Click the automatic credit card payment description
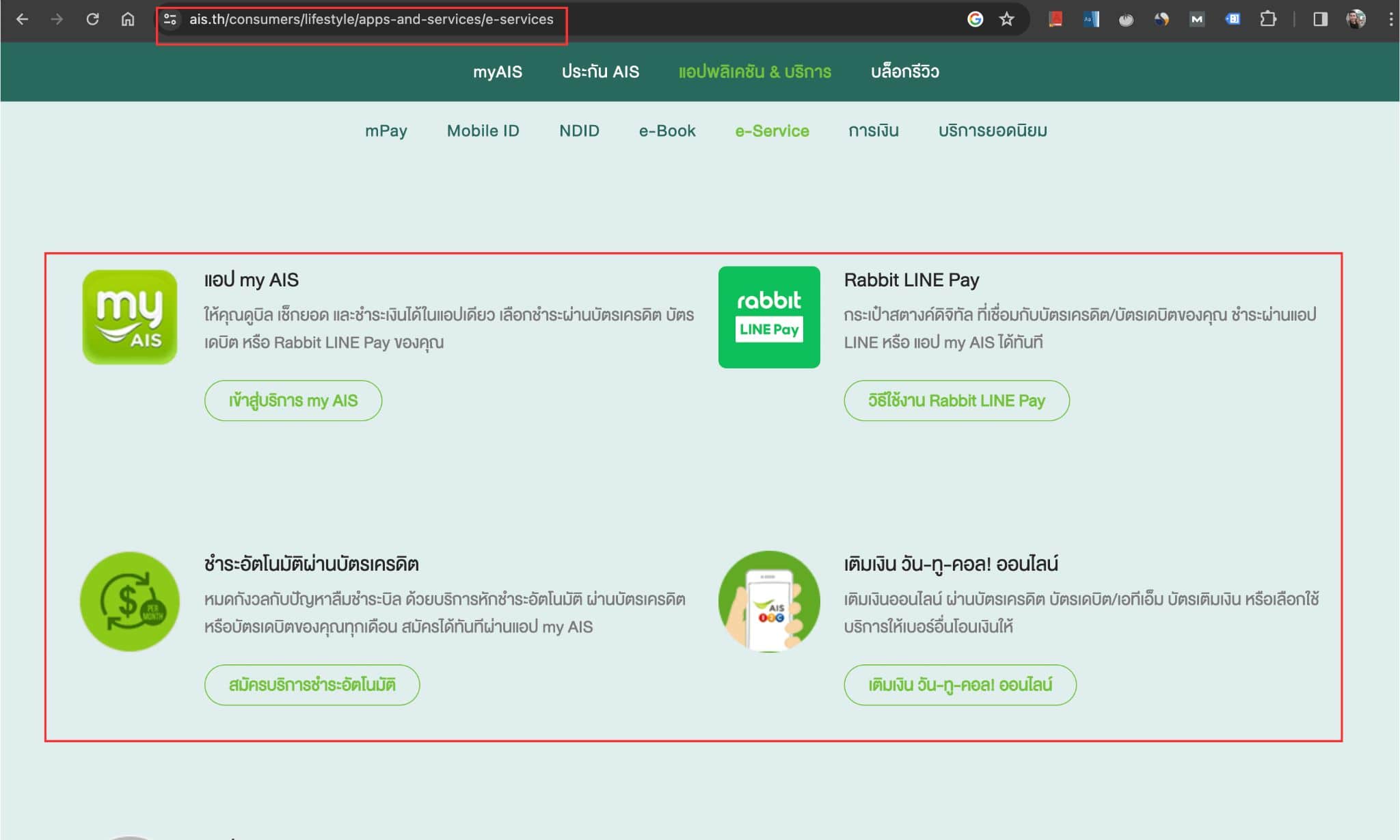This screenshot has height=840, width=1400. 445,613
